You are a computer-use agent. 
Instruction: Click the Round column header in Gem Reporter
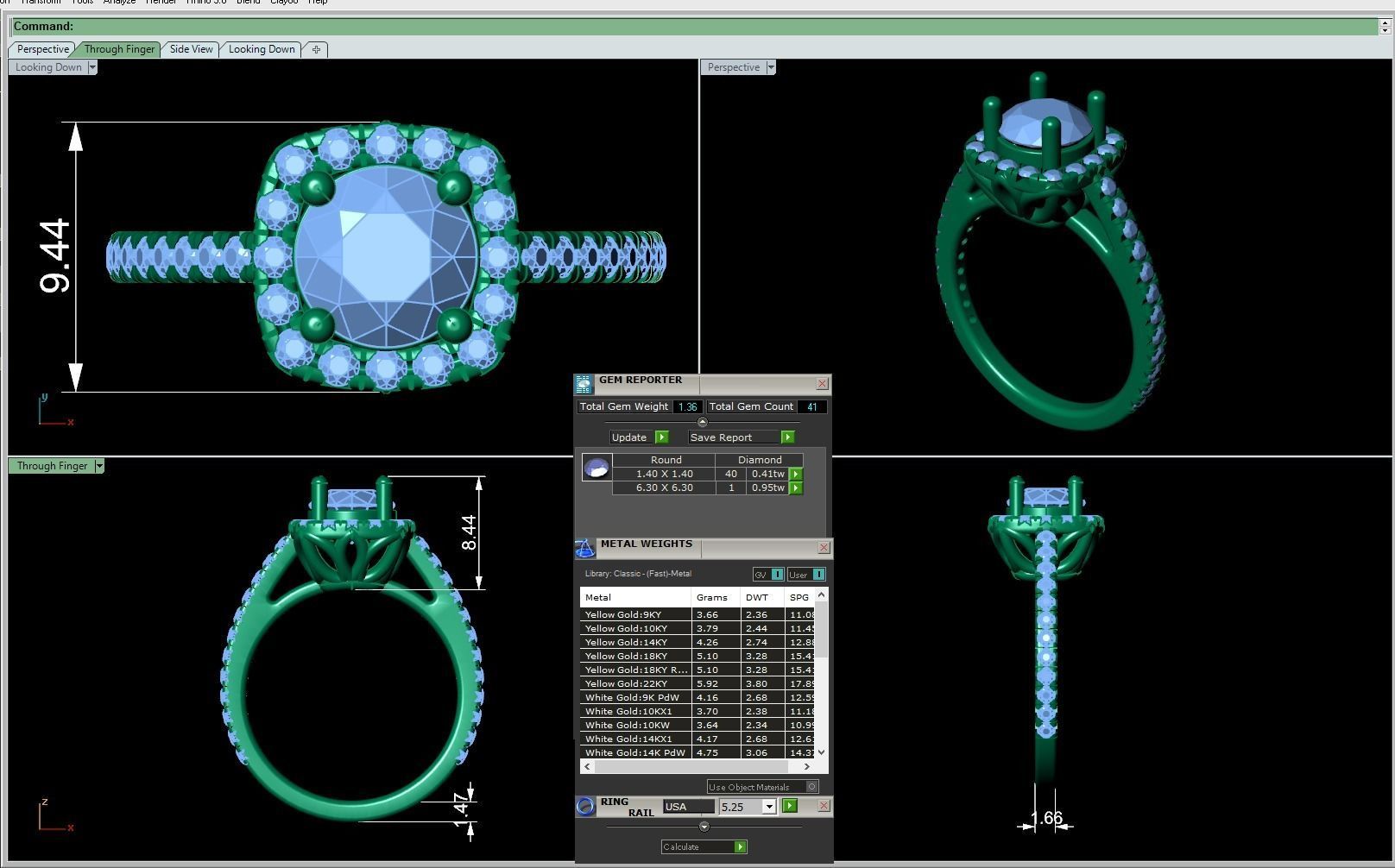coord(666,460)
